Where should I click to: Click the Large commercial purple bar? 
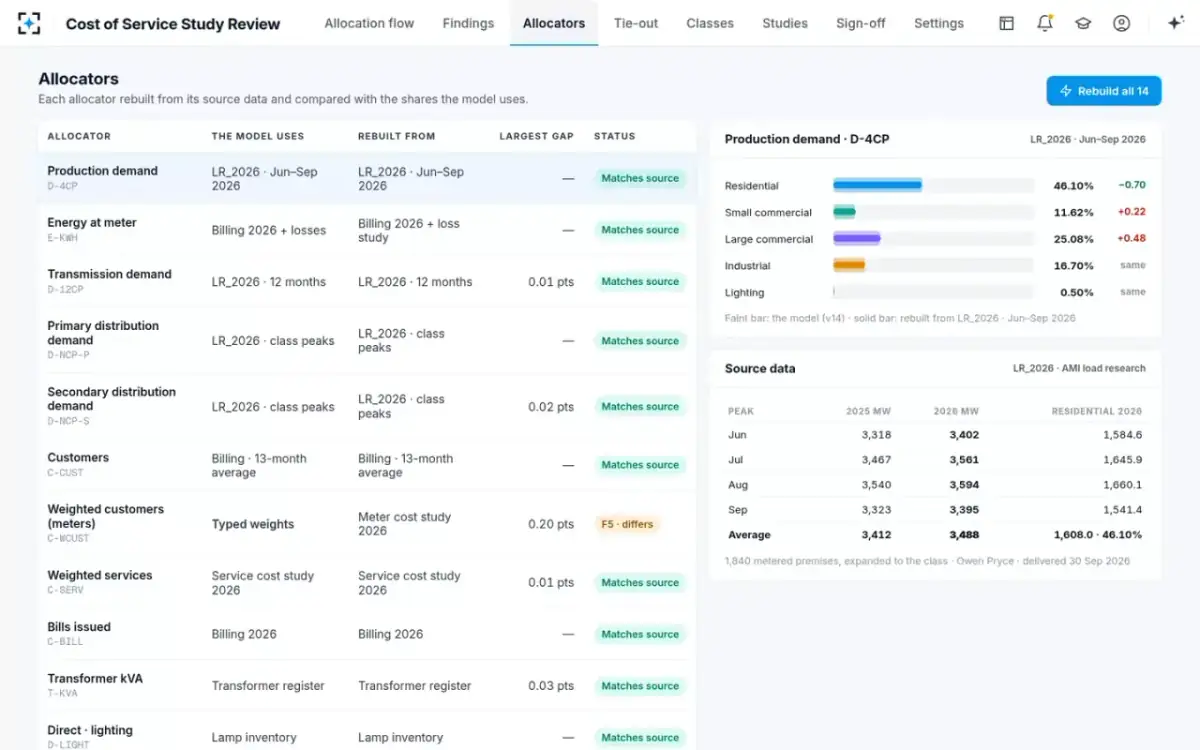click(x=856, y=239)
